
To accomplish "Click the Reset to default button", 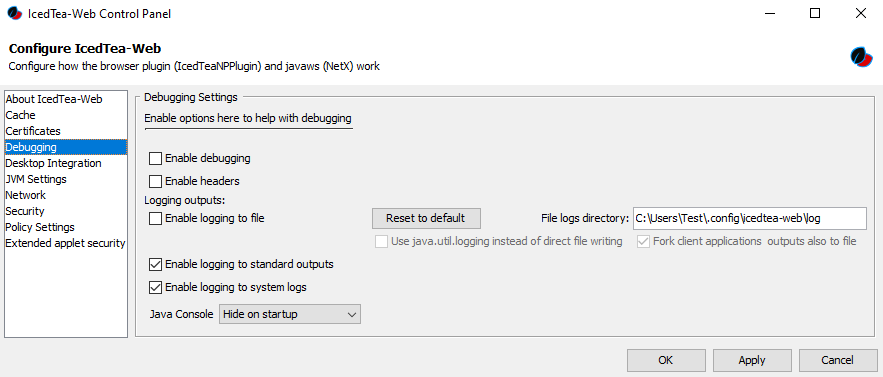I will (426, 218).
